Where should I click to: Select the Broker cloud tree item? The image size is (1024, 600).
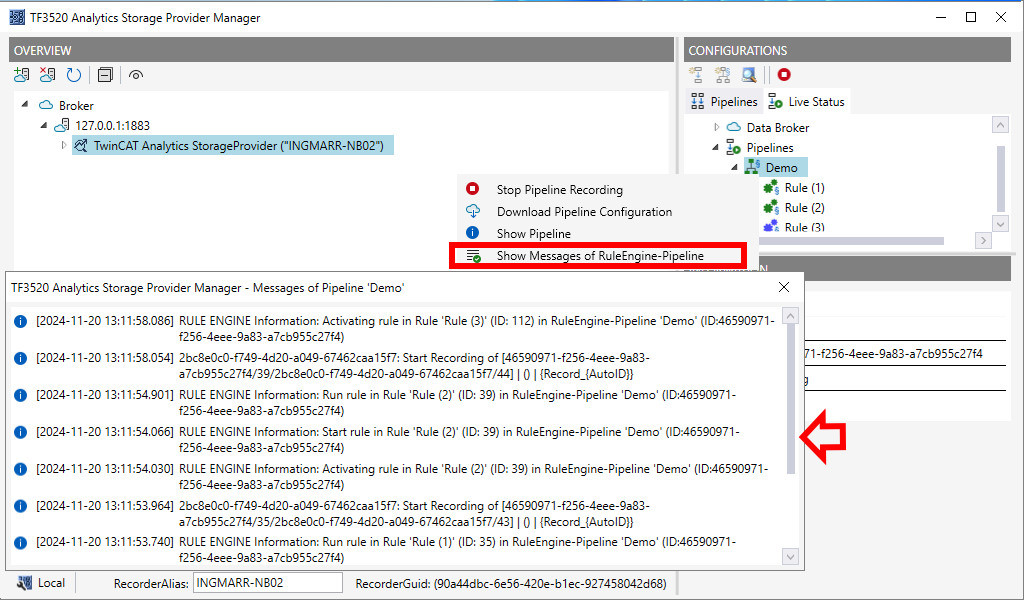(66, 105)
